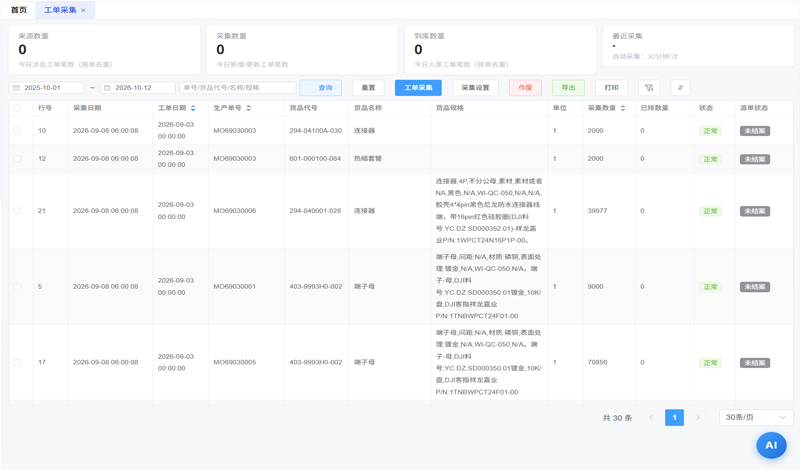Check the row 21 checkbox

click(17, 211)
